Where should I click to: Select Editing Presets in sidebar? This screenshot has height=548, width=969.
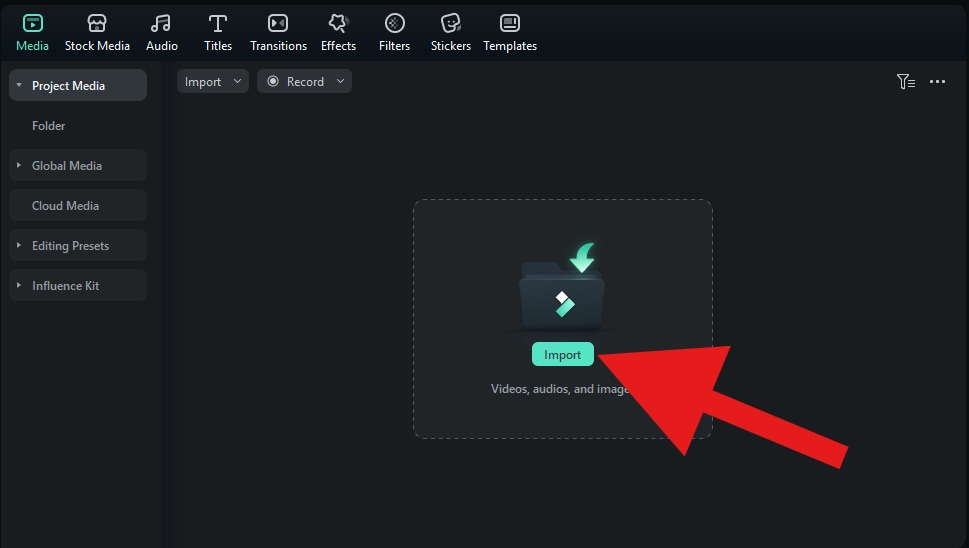(x=78, y=245)
